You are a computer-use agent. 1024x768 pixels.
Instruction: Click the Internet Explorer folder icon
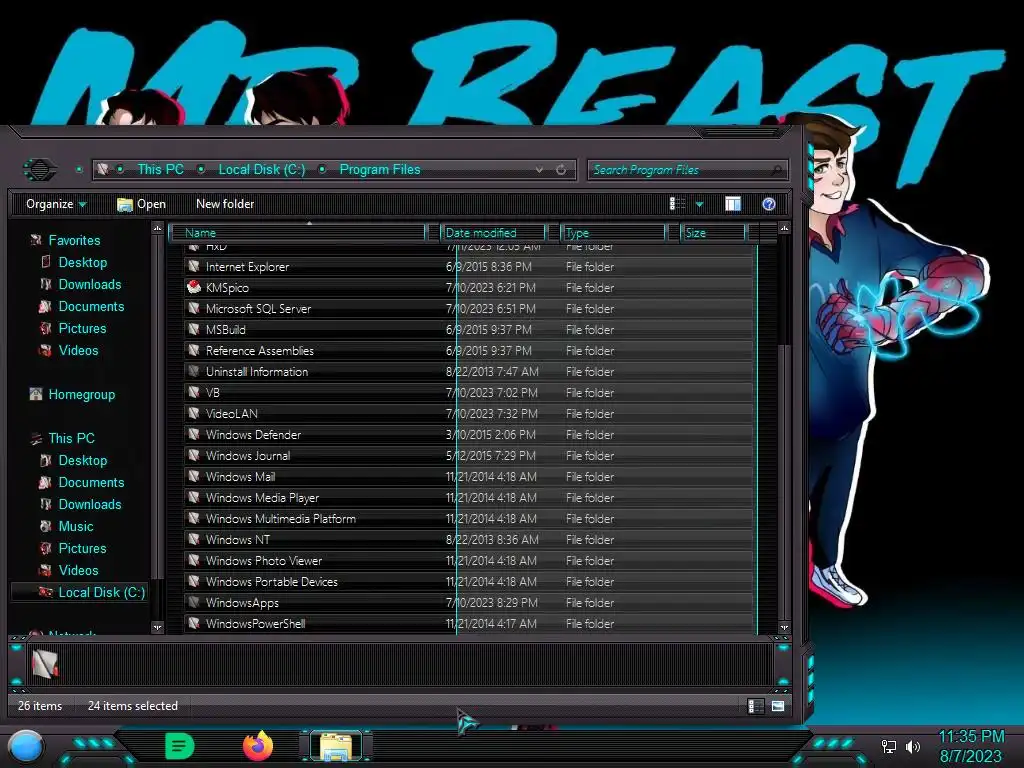click(x=193, y=266)
